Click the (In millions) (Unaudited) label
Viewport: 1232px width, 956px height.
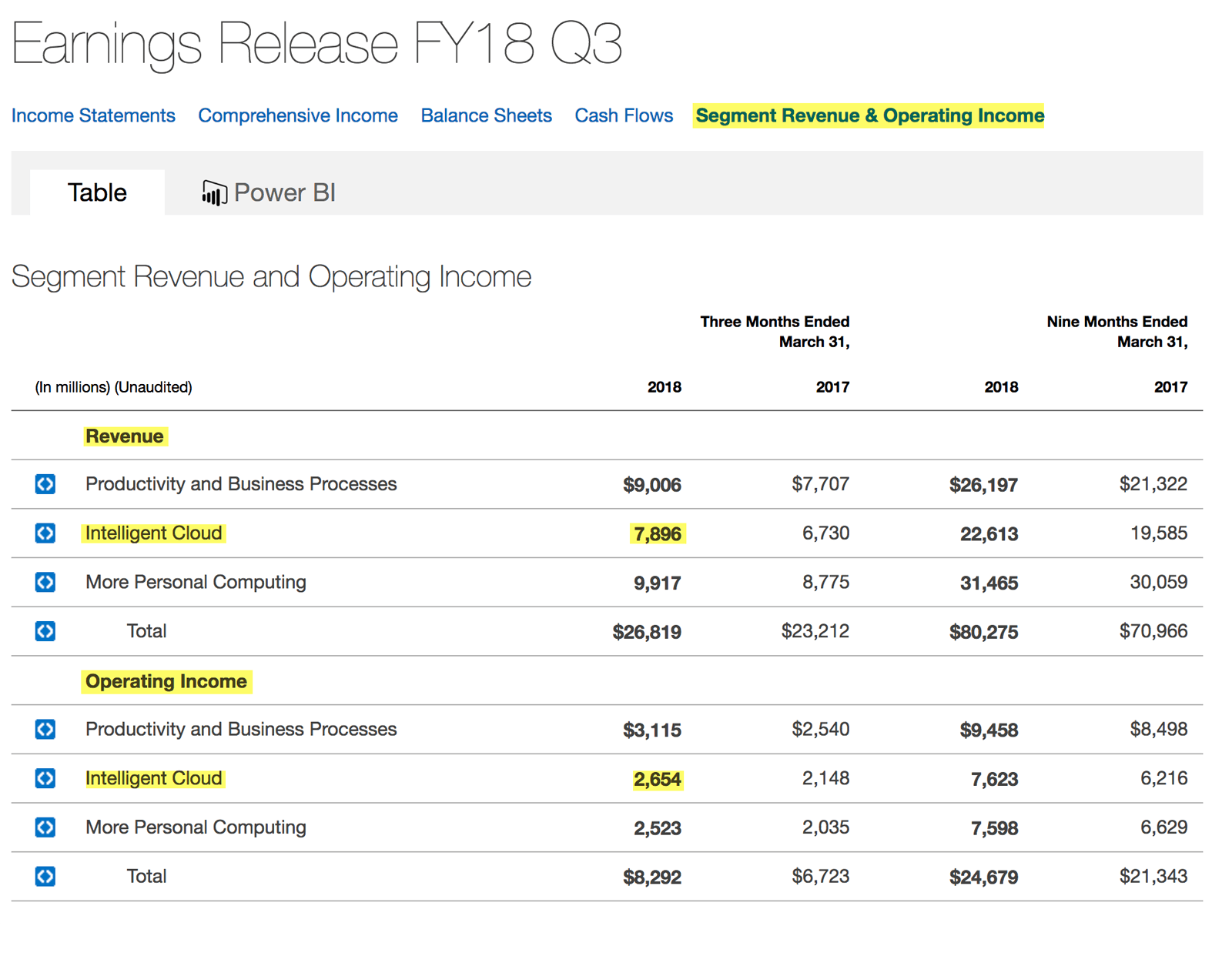tap(113, 387)
